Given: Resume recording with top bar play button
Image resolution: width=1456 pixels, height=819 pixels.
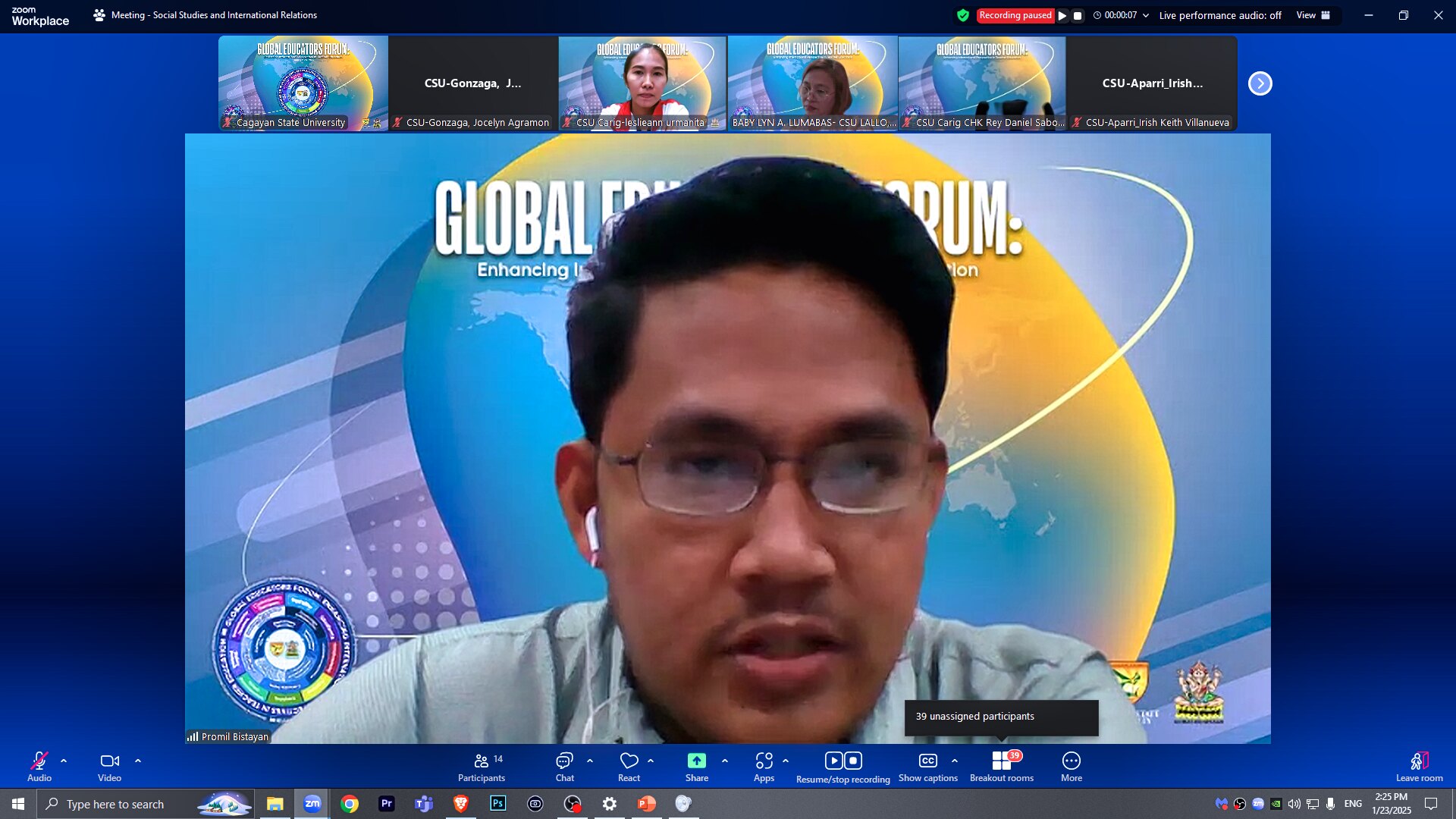Looking at the screenshot, I should 1062,15.
